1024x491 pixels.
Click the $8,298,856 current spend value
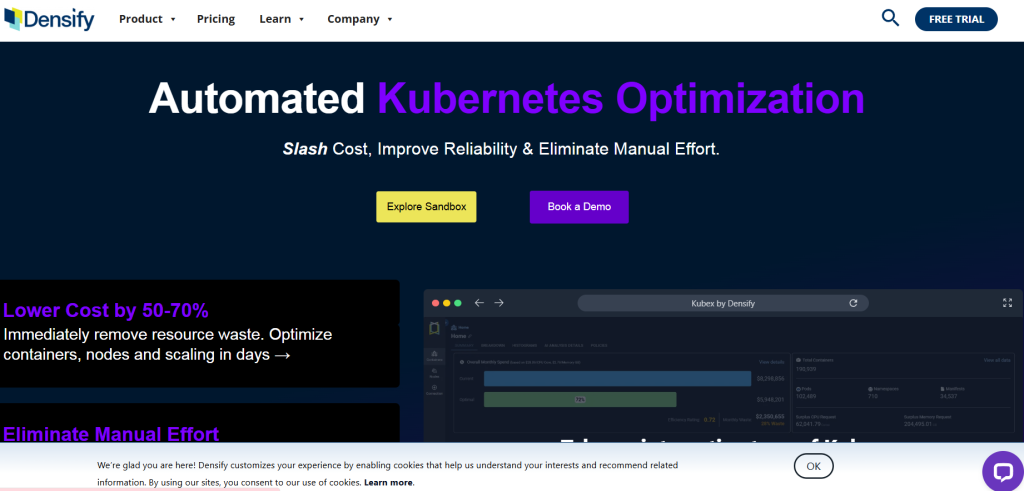(x=771, y=379)
